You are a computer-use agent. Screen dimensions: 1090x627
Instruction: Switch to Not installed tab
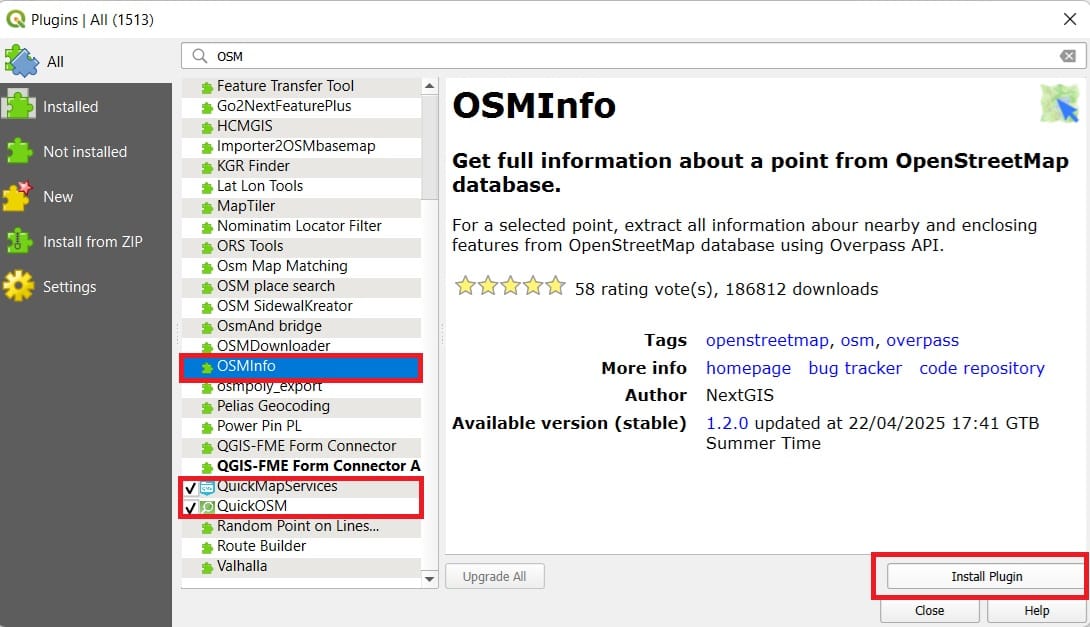point(86,152)
